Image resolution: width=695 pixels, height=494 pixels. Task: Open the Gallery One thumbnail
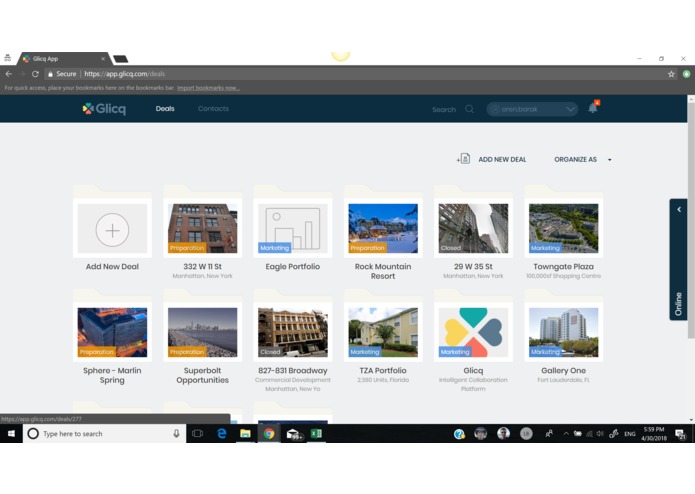click(x=563, y=332)
